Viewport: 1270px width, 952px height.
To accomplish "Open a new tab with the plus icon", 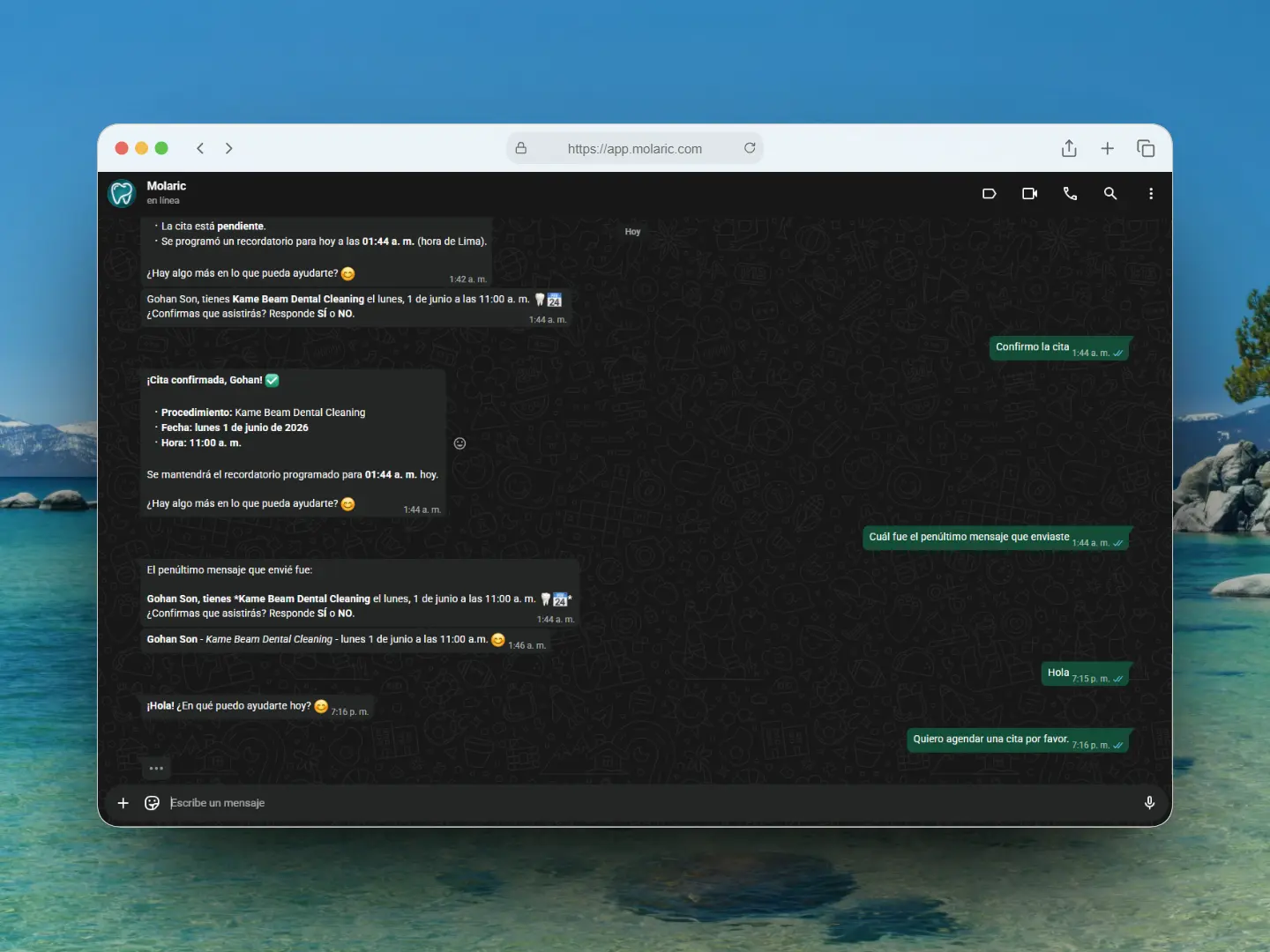I will (x=1108, y=148).
